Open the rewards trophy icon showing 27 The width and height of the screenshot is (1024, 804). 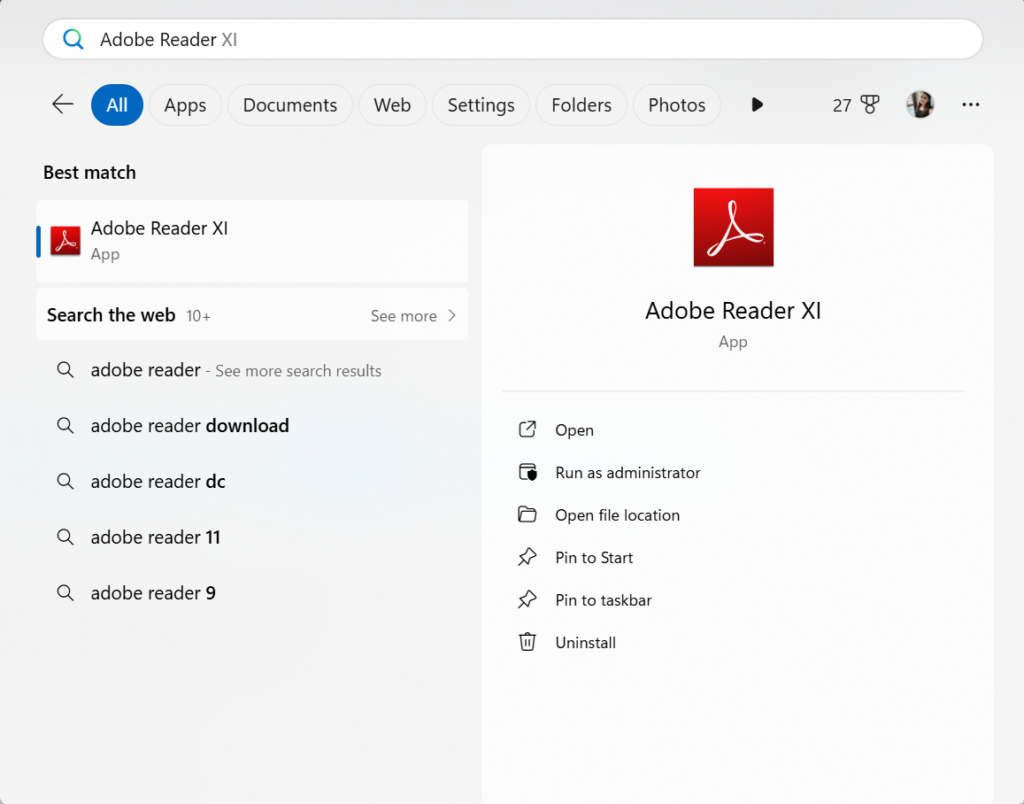pyautogui.click(x=870, y=105)
